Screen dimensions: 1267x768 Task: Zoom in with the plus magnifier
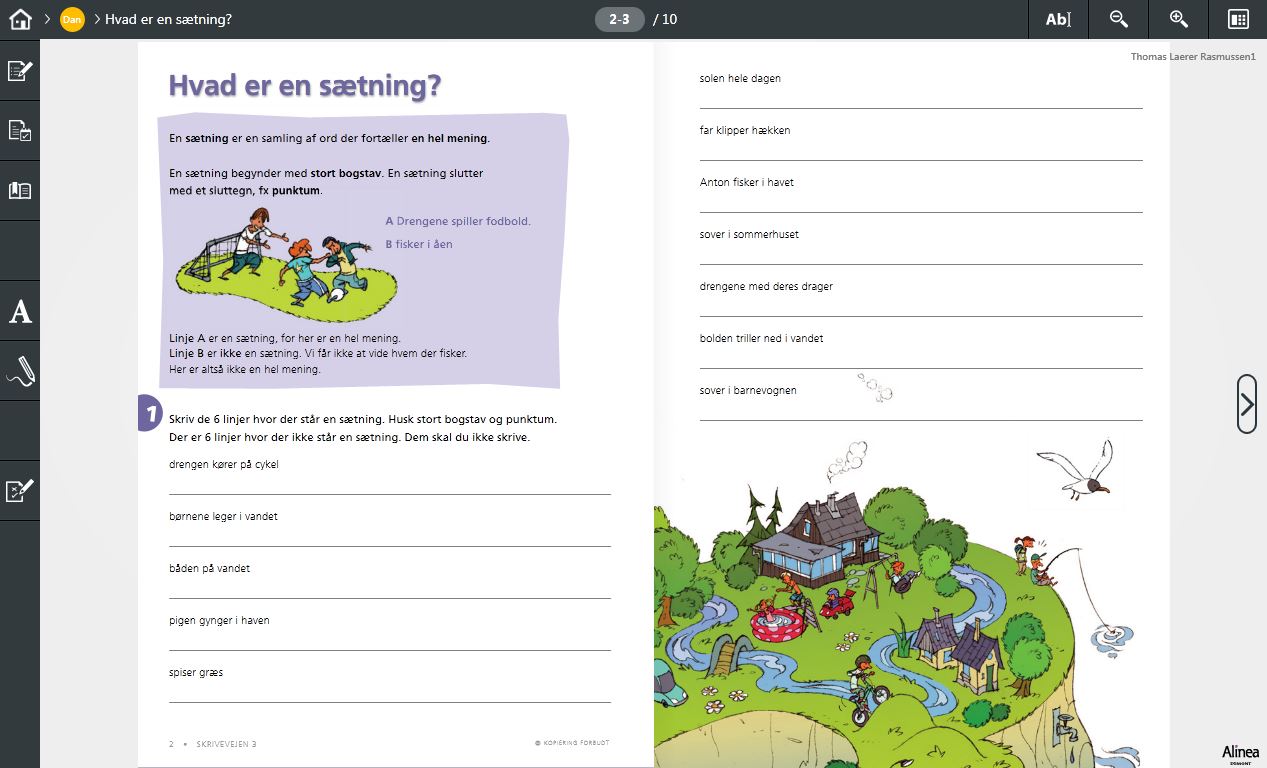(1178, 19)
